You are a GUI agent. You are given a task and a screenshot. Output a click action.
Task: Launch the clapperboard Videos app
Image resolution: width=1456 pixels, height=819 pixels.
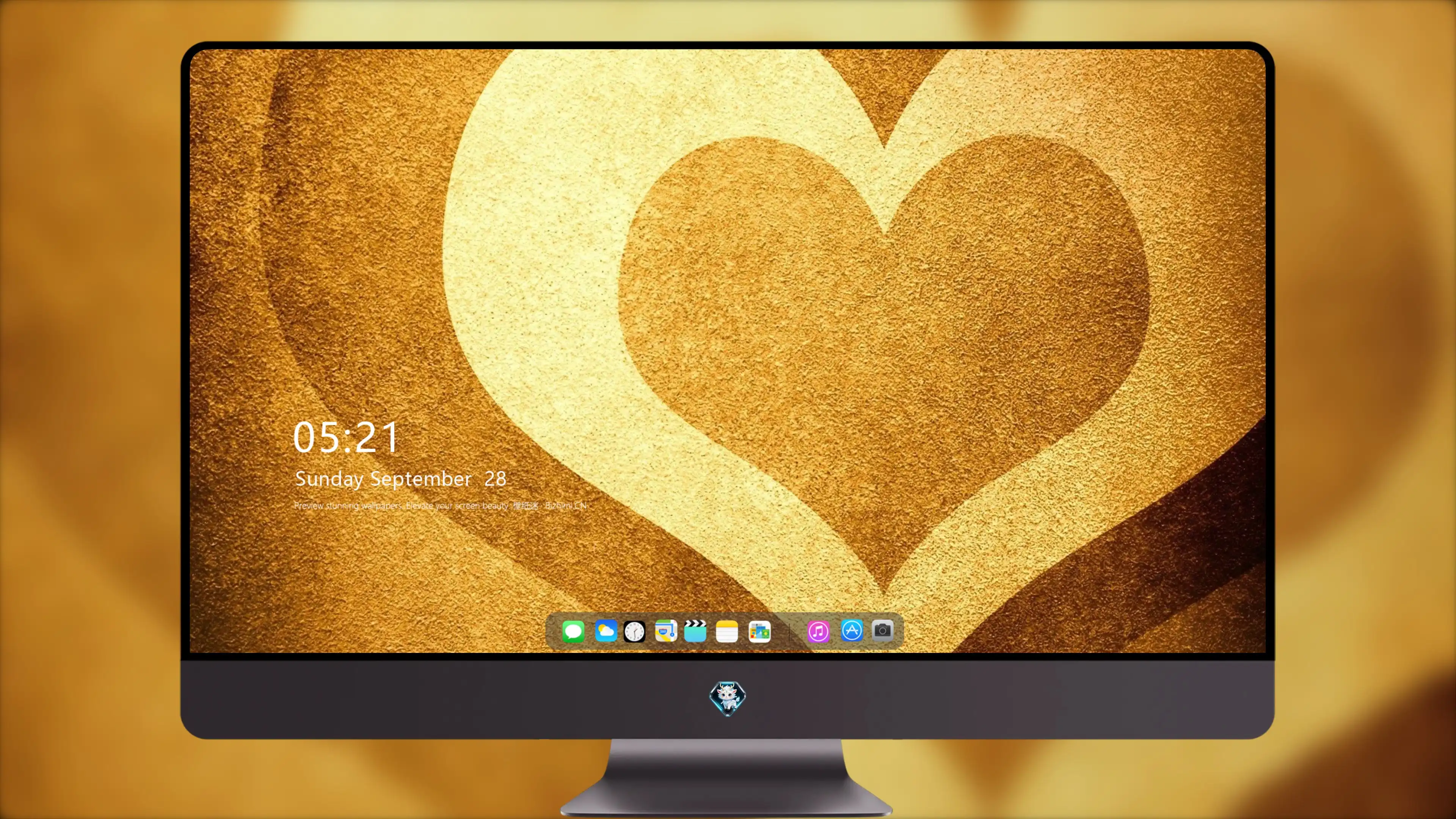coord(695,631)
